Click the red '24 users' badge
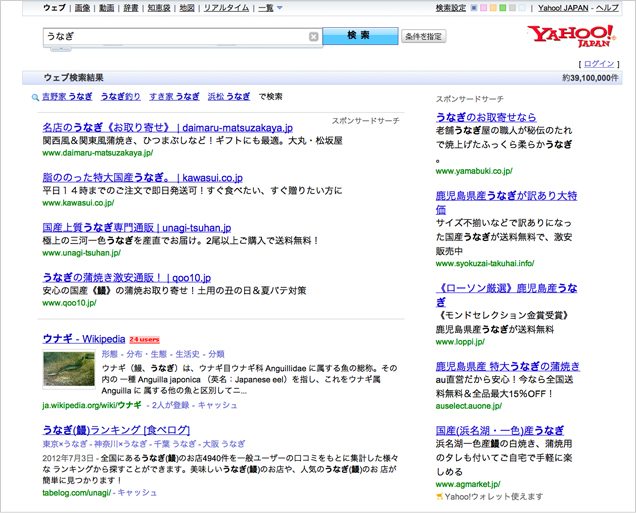 click(x=145, y=340)
